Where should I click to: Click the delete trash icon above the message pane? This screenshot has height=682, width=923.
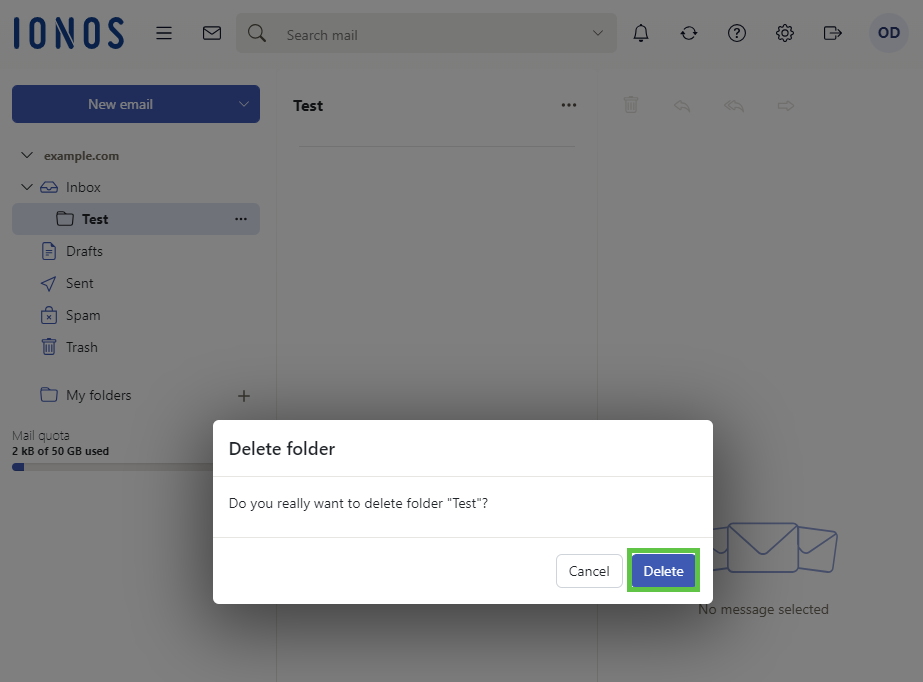tap(631, 104)
